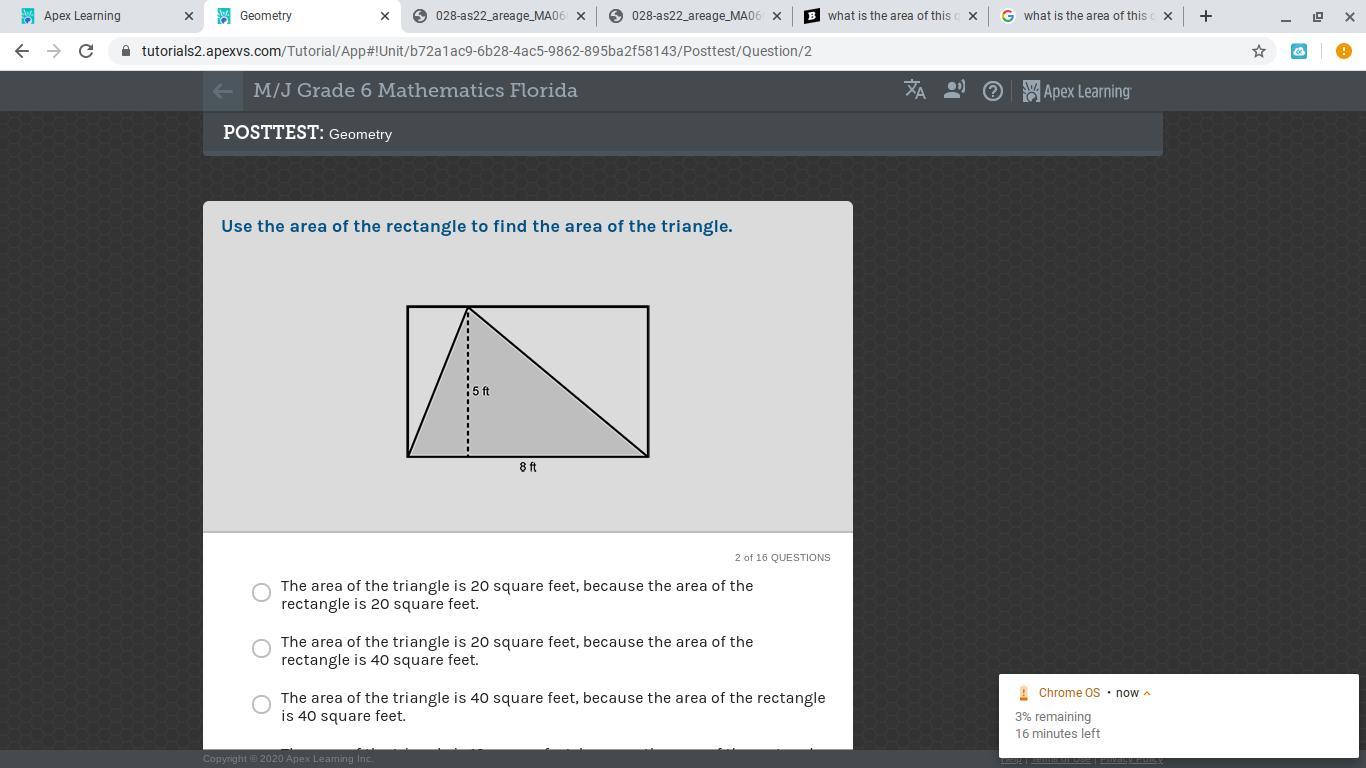
Task: Close the Brainly question tab
Action: pyautogui.click(x=972, y=16)
